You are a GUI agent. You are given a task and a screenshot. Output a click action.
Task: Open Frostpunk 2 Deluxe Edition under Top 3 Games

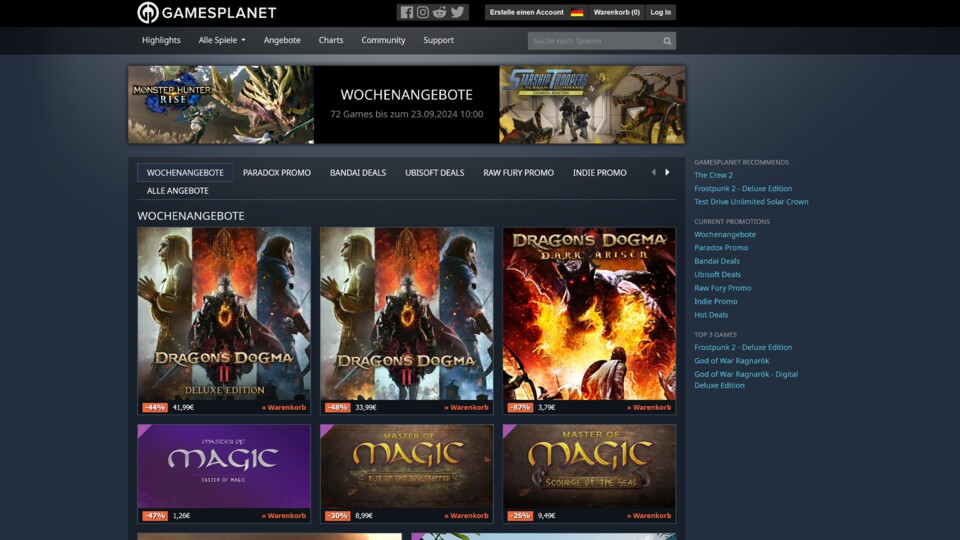(743, 347)
